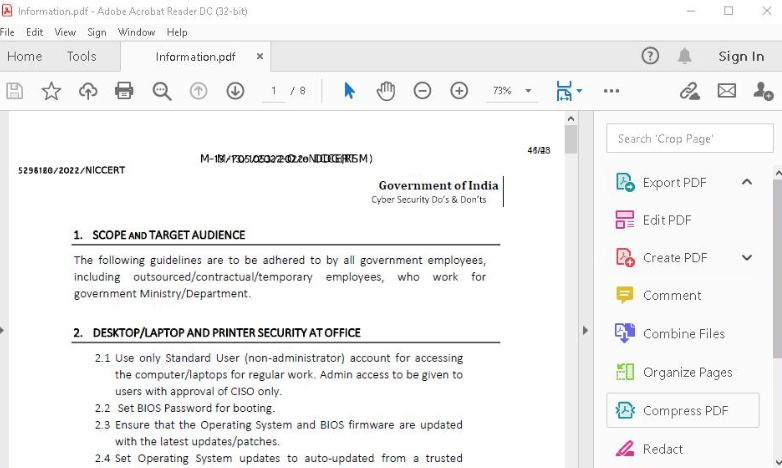Click text '2.2 Set BIOS Password for booting.'
Image resolution: width=782 pixels, height=468 pixels.
(x=185, y=408)
